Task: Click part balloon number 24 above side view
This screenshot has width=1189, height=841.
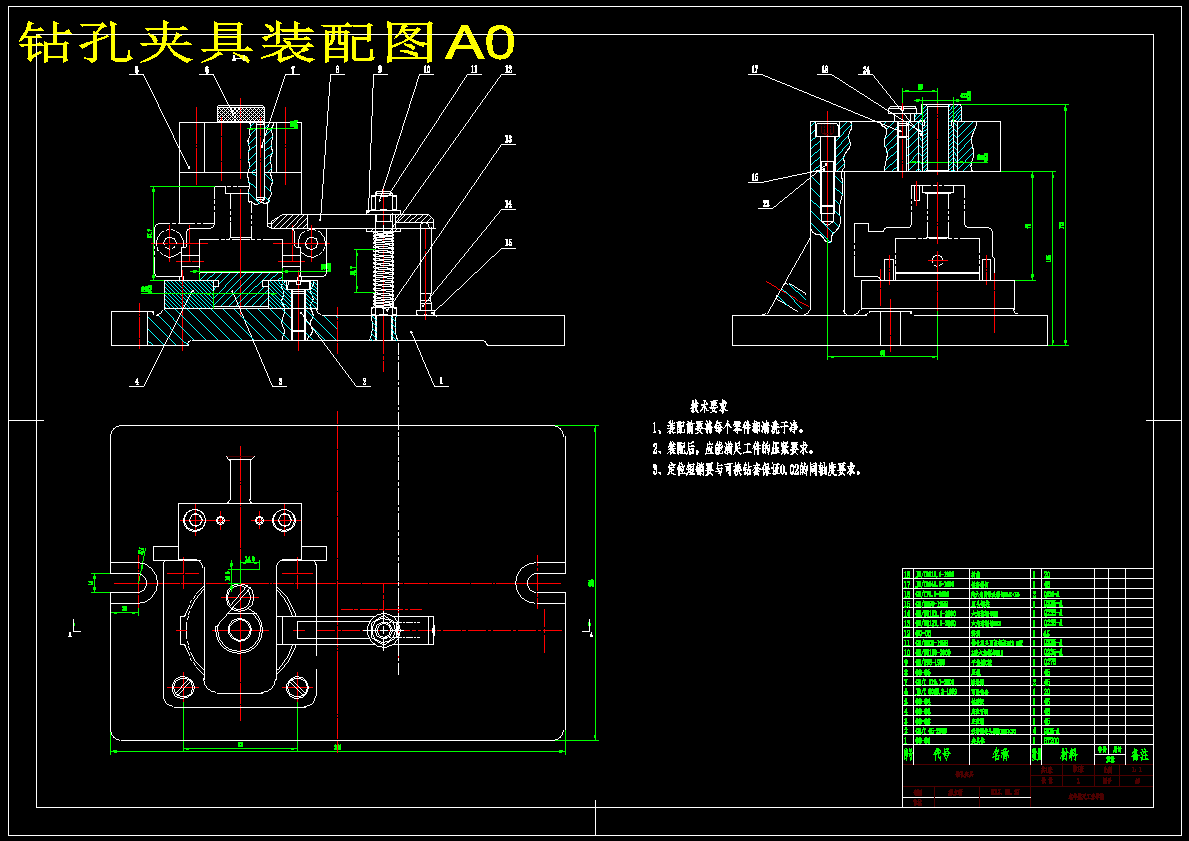Action: point(865,70)
